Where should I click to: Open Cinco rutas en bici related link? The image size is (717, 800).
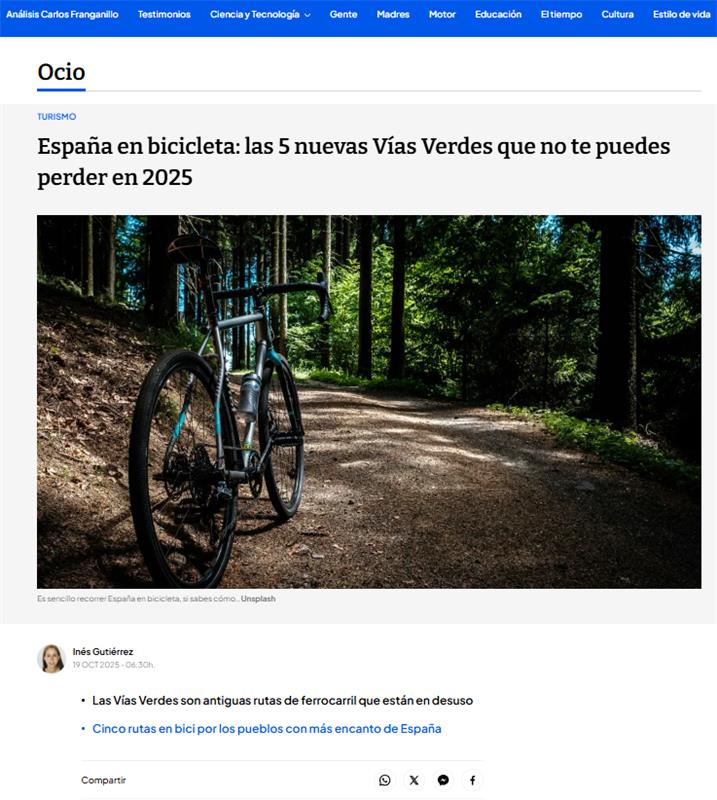pos(267,729)
